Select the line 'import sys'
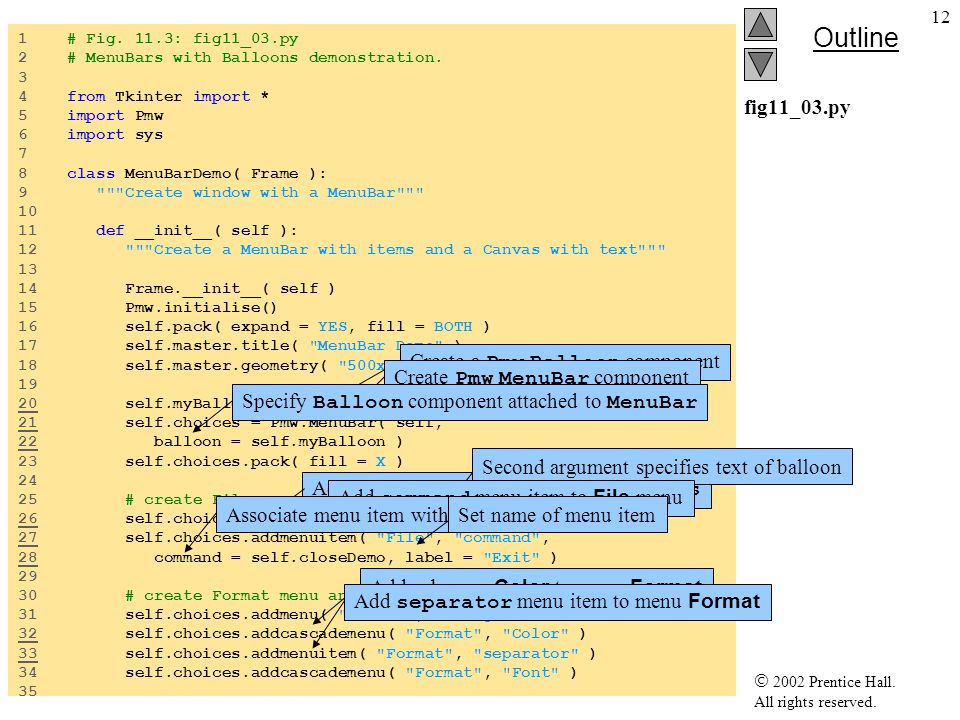 tap(115, 135)
